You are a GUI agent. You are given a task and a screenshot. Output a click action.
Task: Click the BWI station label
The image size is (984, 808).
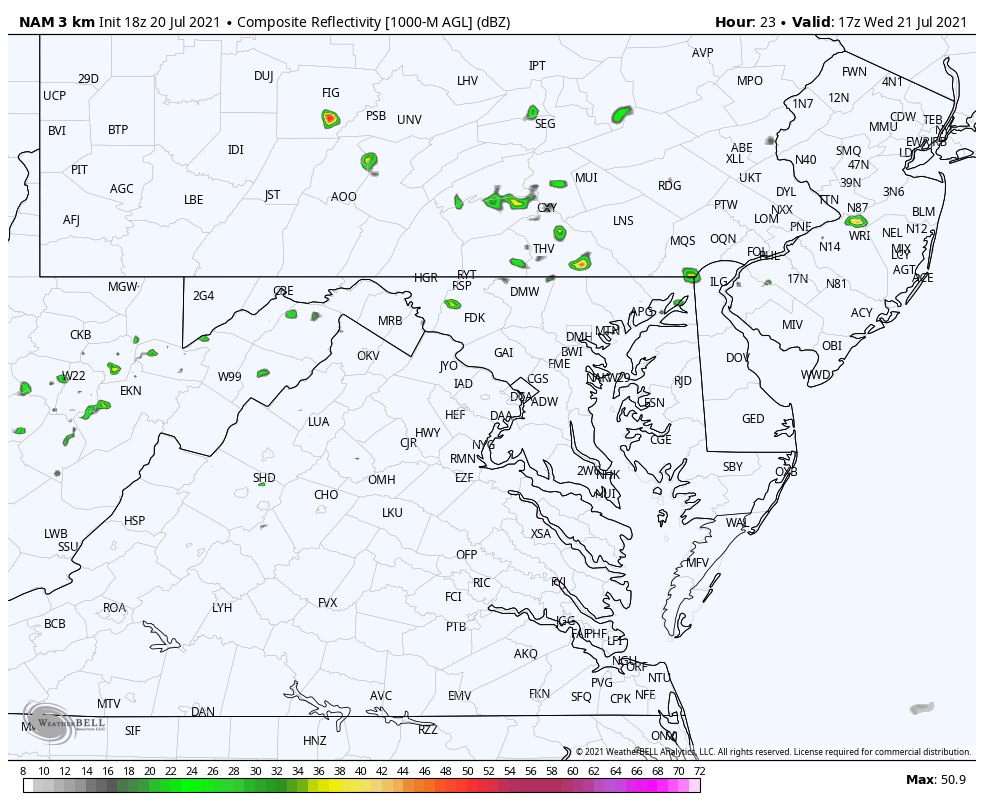pyautogui.click(x=571, y=352)
